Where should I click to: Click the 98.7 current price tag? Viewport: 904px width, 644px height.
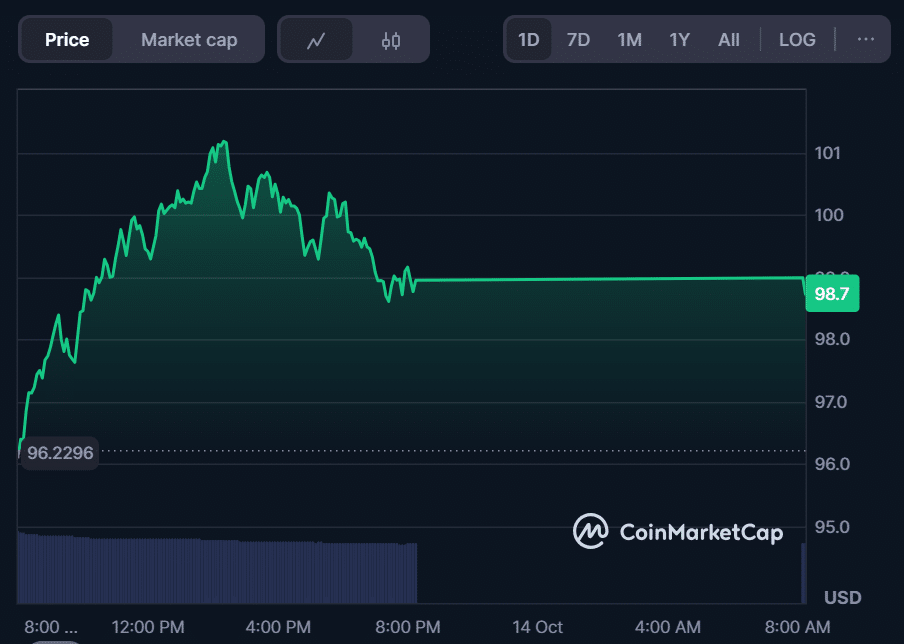[832, 294]
